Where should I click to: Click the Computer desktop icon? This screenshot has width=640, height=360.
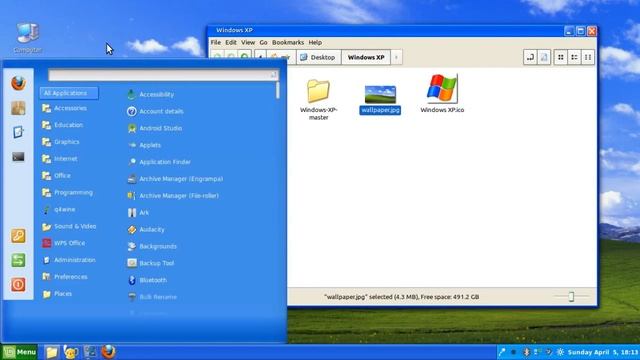[x=27, y=38]
